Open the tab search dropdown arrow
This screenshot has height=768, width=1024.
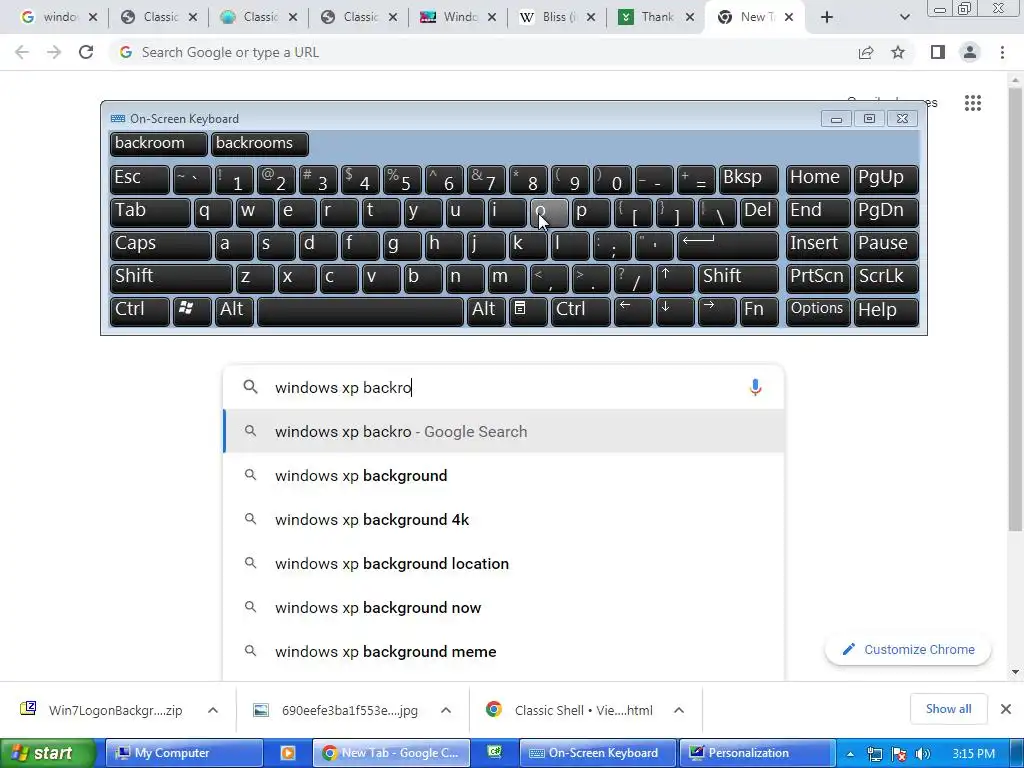[x=904, y=17]
